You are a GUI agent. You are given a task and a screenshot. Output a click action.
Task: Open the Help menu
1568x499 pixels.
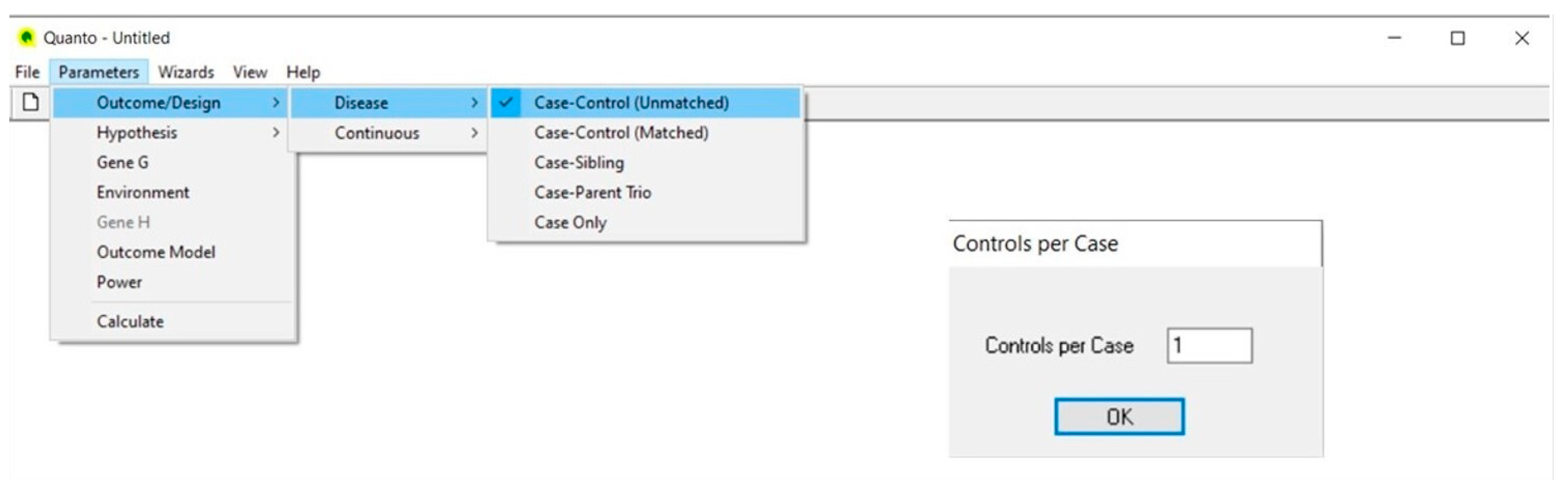[x=303, y=73]
